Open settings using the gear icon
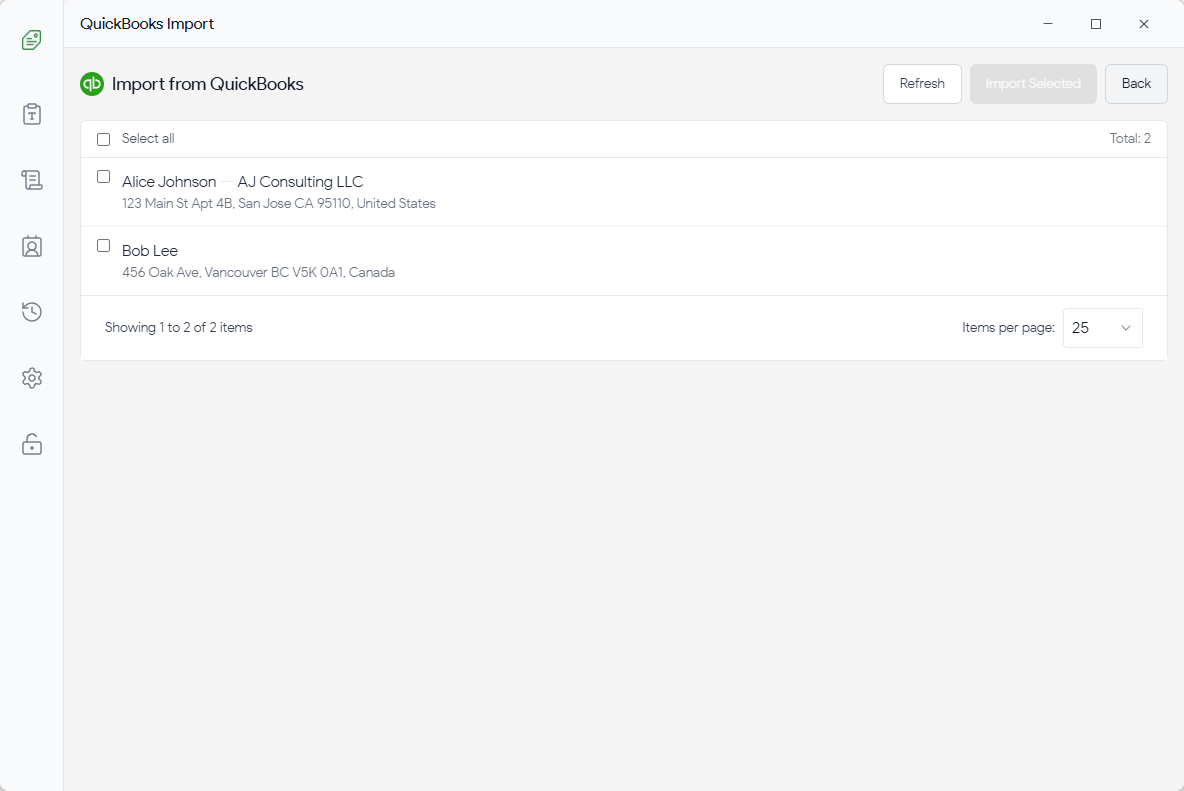Viewport: 1184px width, 791px height. 31,378
